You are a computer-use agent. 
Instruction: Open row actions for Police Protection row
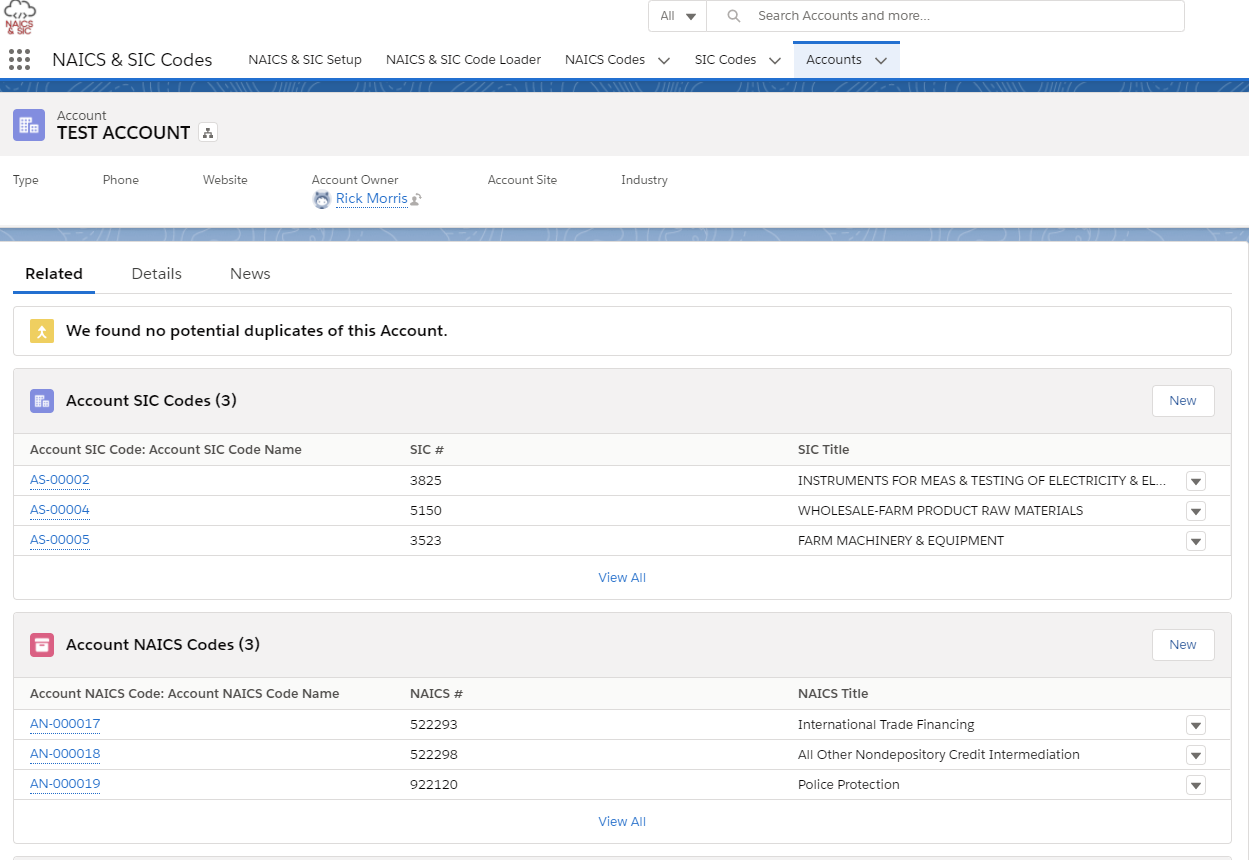click(1195, 785)
